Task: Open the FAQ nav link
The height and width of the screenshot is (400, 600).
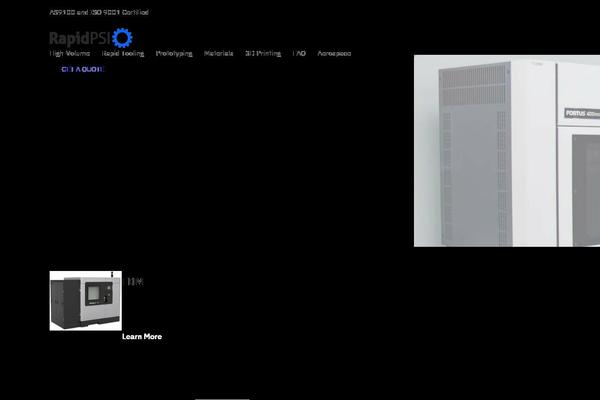Action: coord(299,54)
